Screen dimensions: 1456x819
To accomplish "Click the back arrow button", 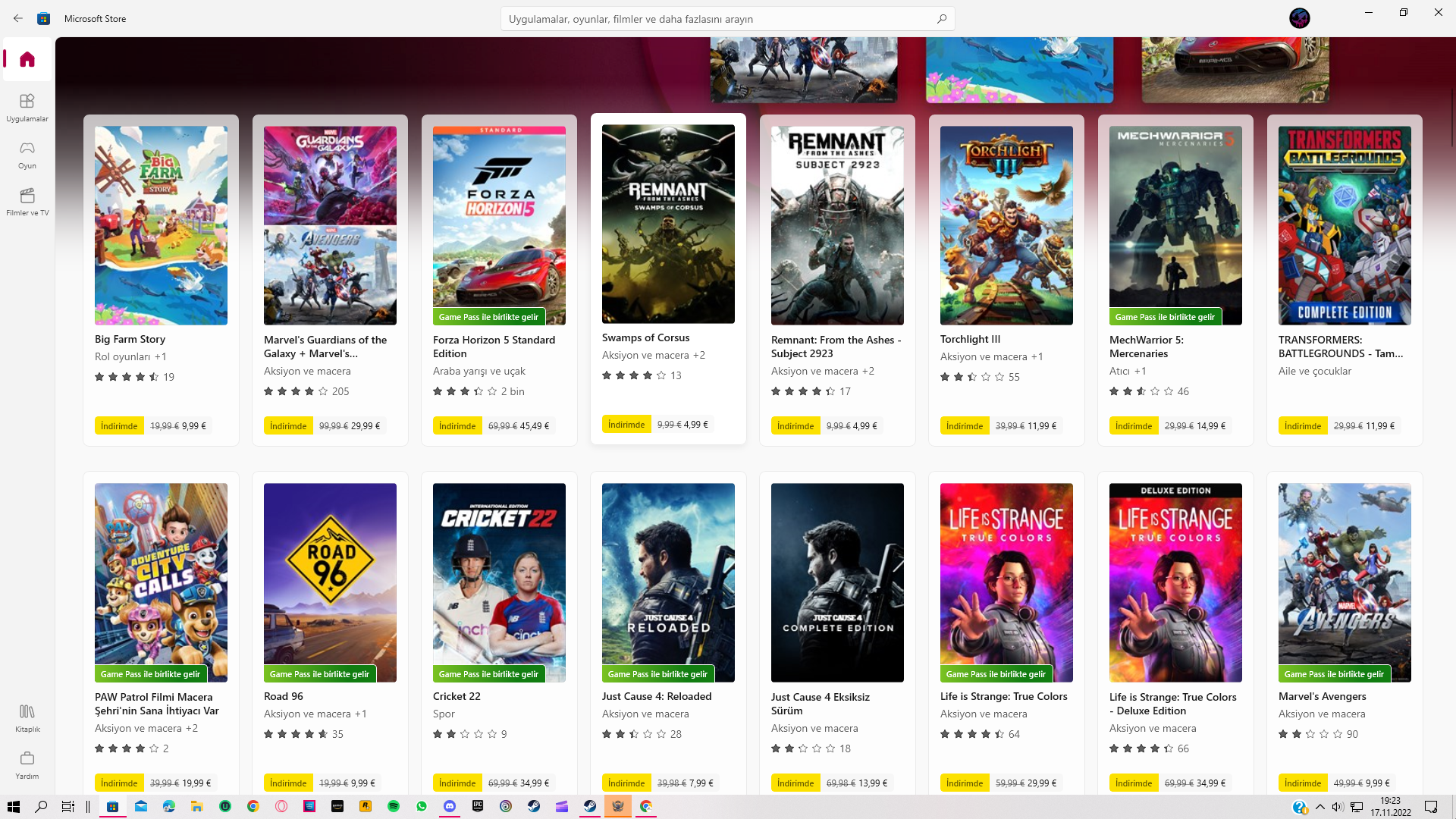I will [x=18, y=18].
